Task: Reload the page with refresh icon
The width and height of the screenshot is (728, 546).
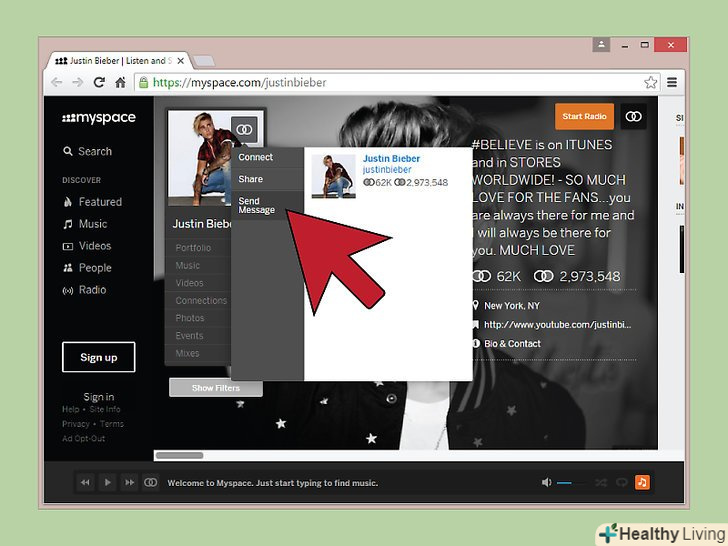Action: [x=99, y=83]
